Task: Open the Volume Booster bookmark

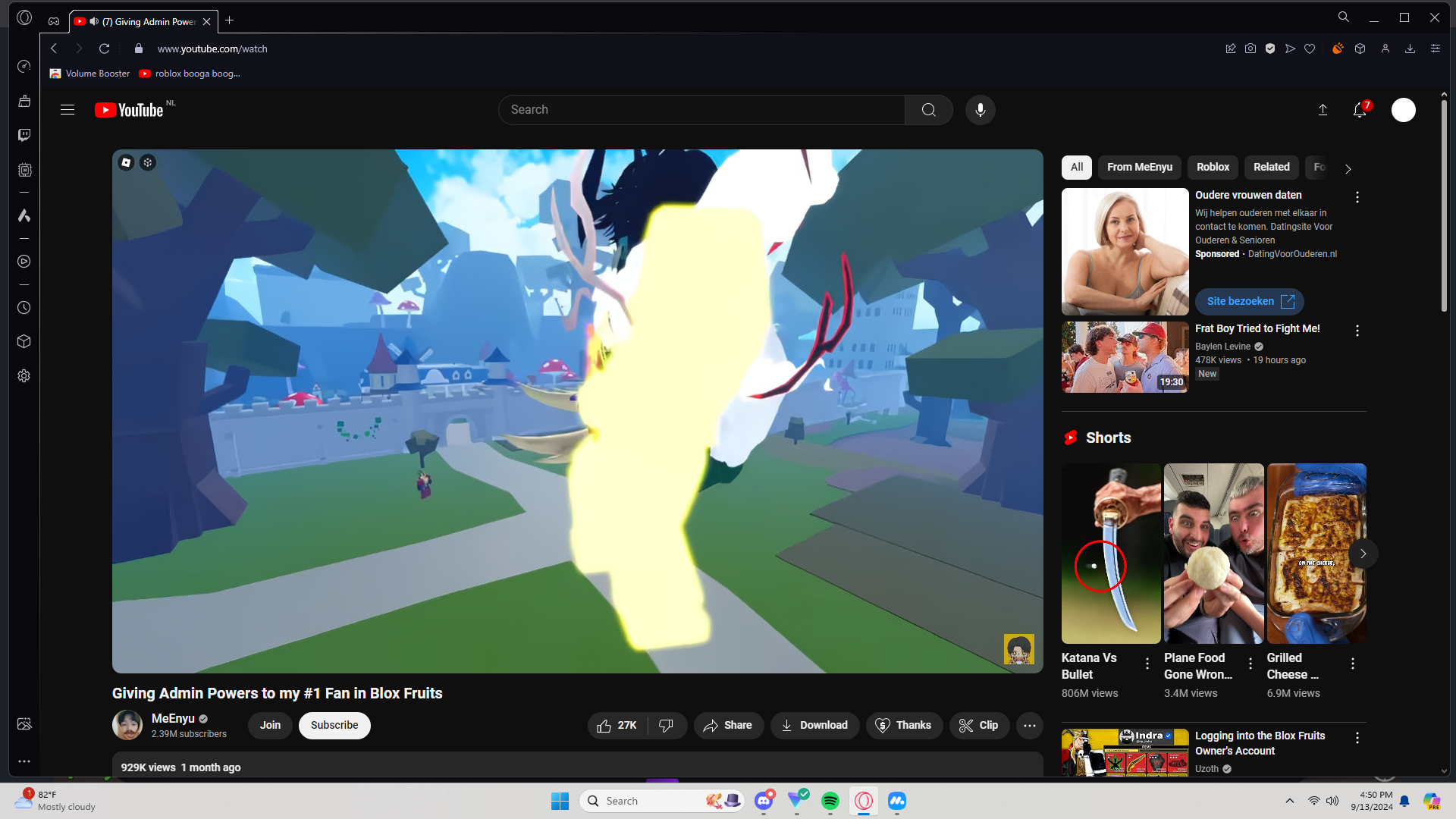Action: (90, 74)
